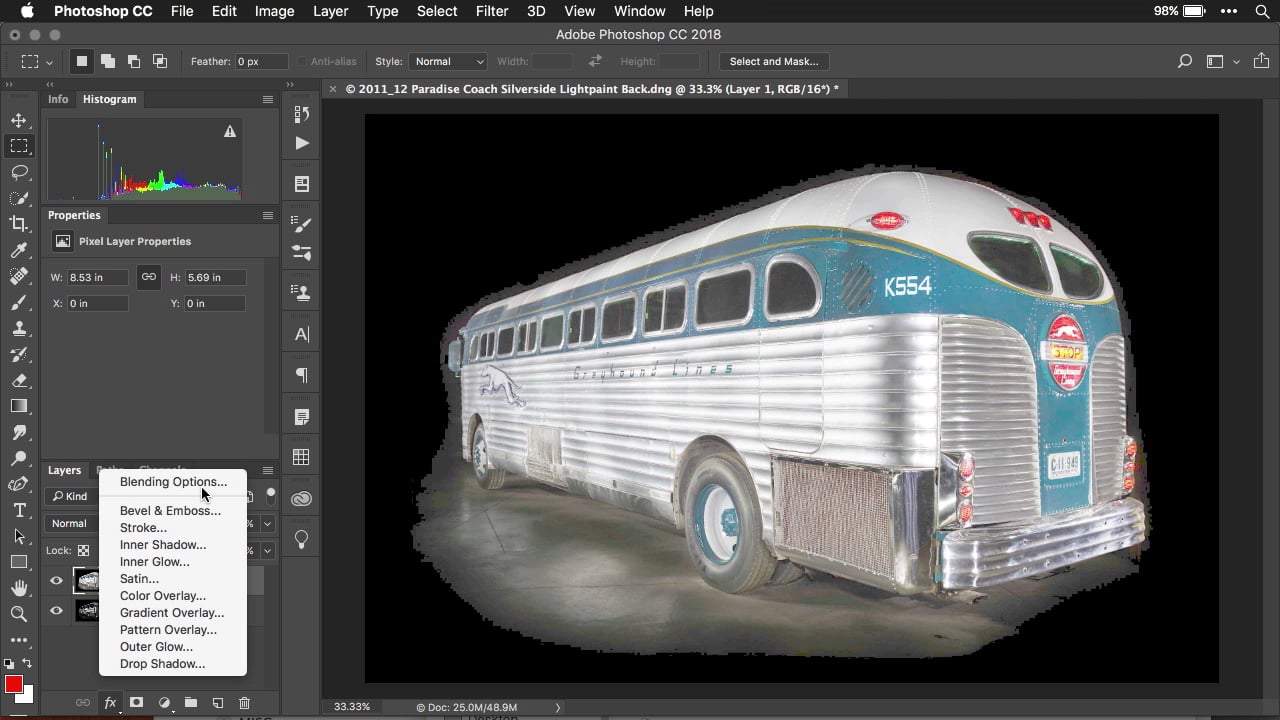Open the Paragraph panel icon
Screen dimensions: 1280x720
(x=301, y=375)
